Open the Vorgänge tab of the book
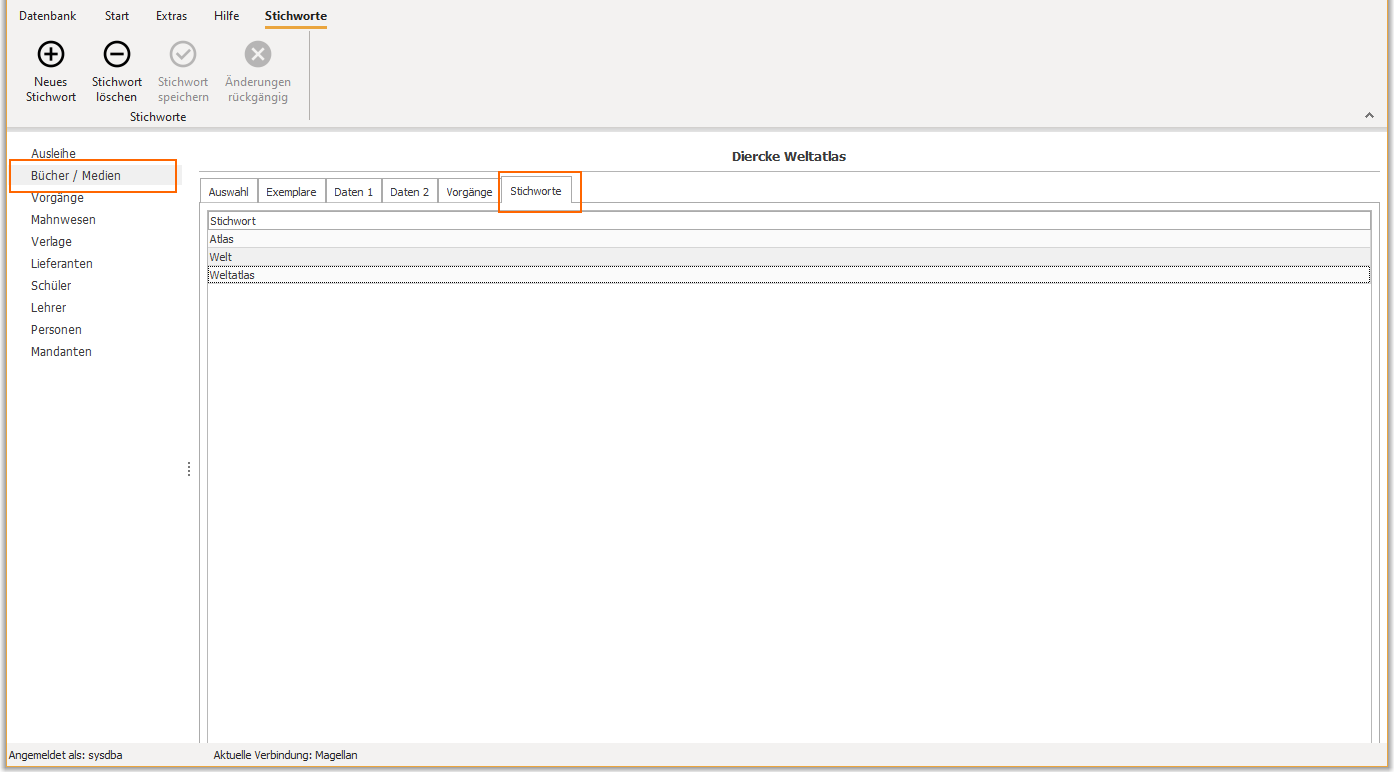 [x=469, y=192]
